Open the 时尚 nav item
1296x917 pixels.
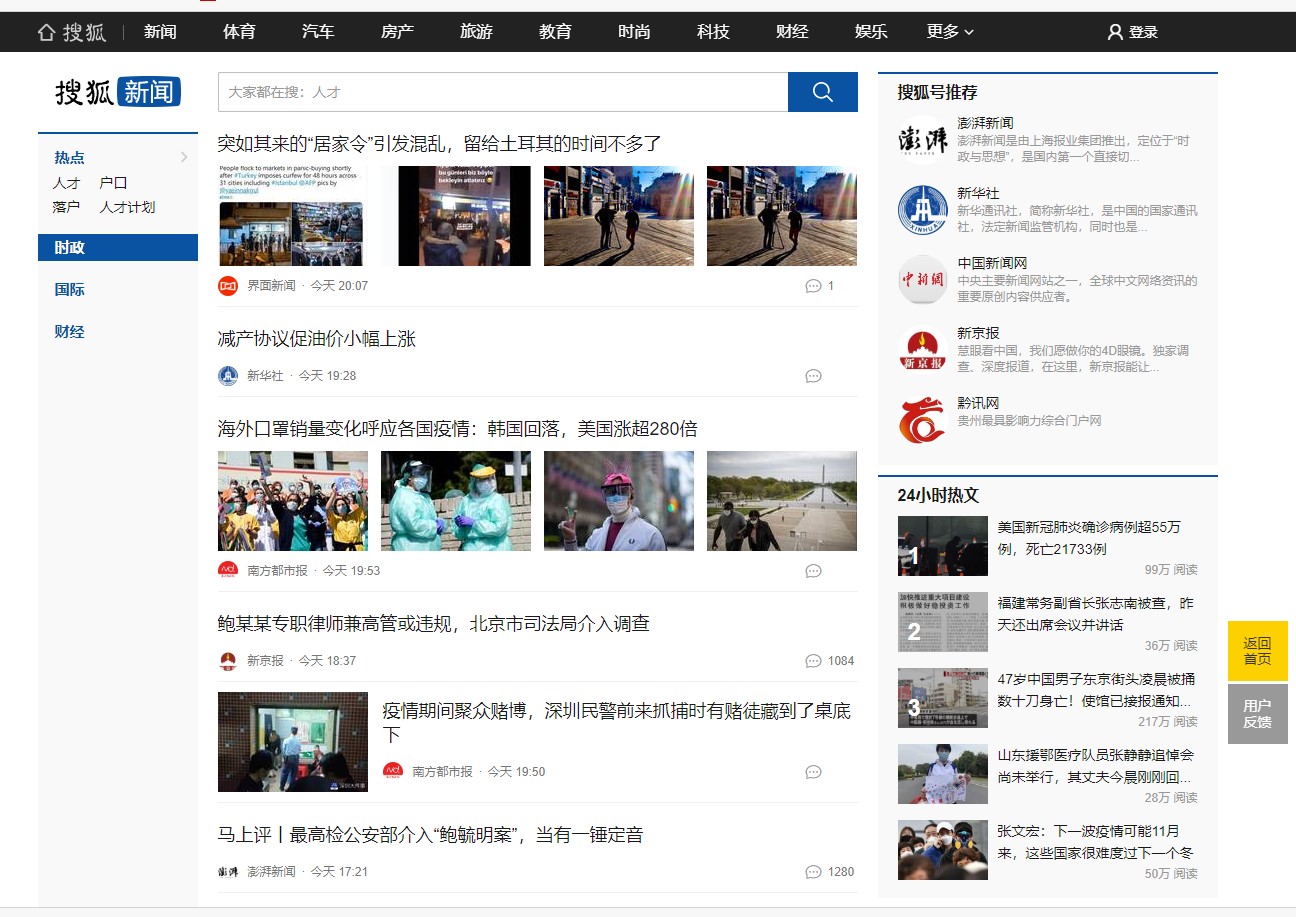(x=634, y=32)
